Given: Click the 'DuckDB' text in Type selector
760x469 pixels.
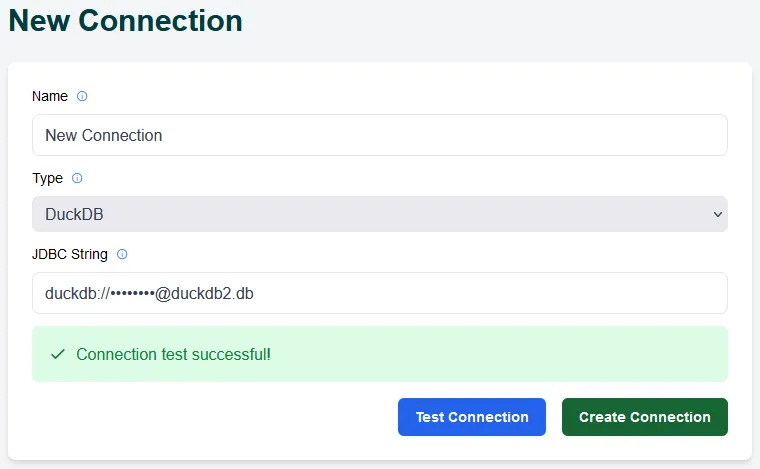Looking at the screenshot, I should click(x=74, y=214).
